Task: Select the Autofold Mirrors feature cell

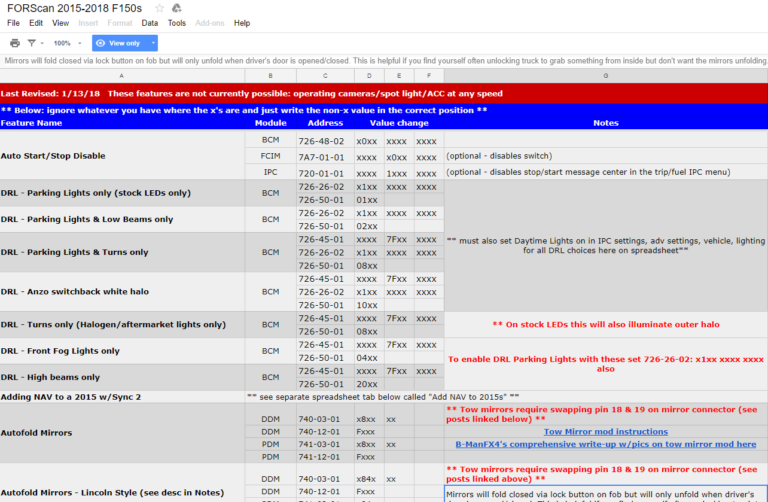Action: (x=122, y=433)
